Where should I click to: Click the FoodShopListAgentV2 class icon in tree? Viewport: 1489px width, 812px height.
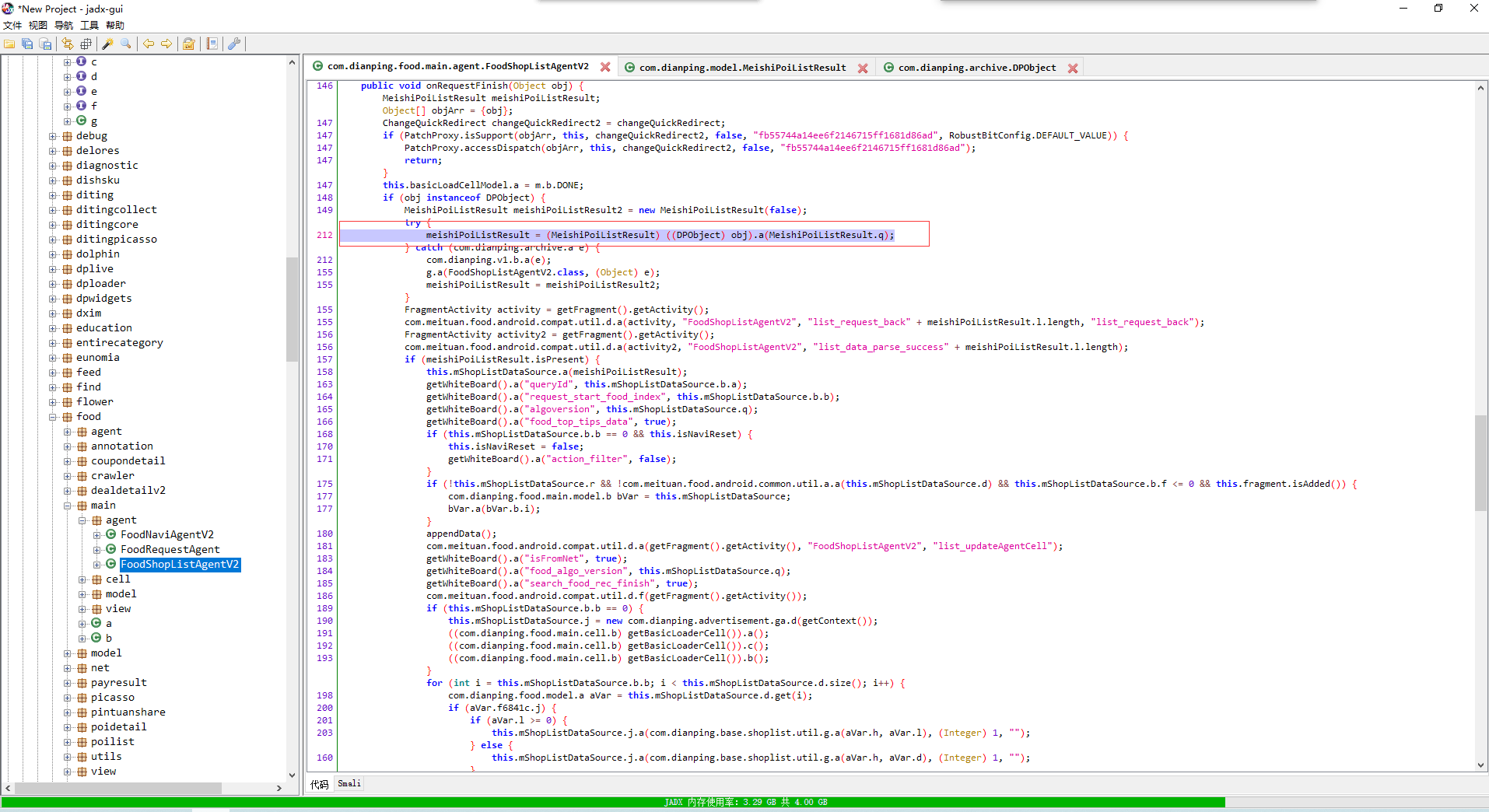click(111, 564)
